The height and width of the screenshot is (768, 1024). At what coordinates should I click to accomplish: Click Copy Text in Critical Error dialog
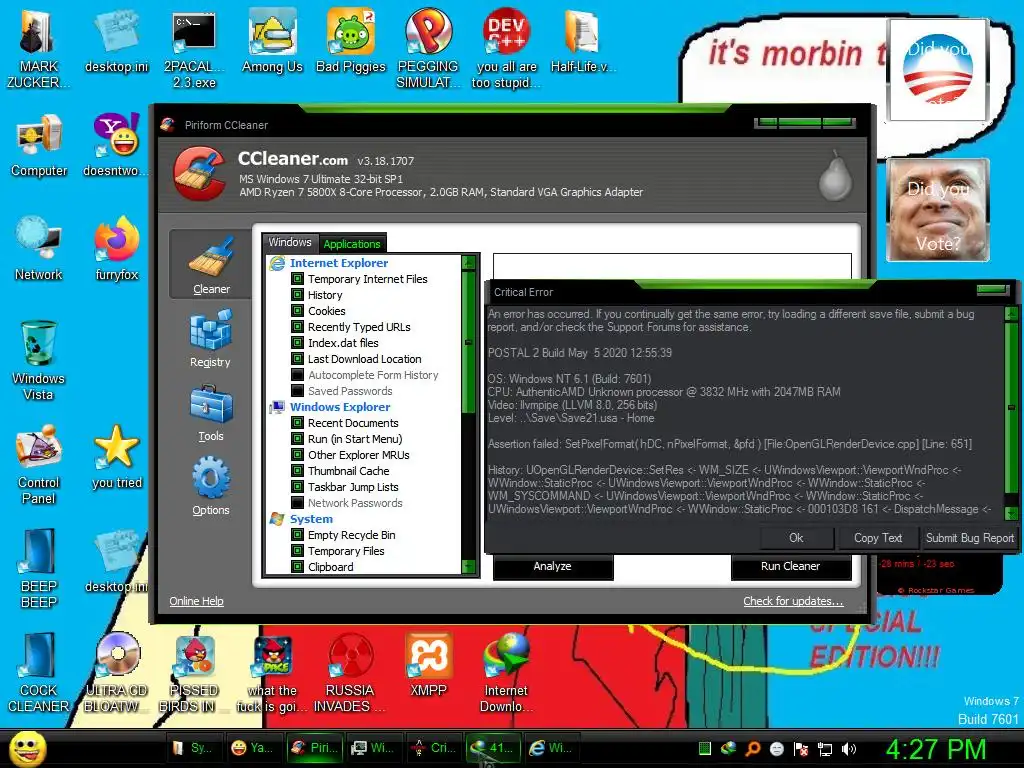tap(878, 538)
